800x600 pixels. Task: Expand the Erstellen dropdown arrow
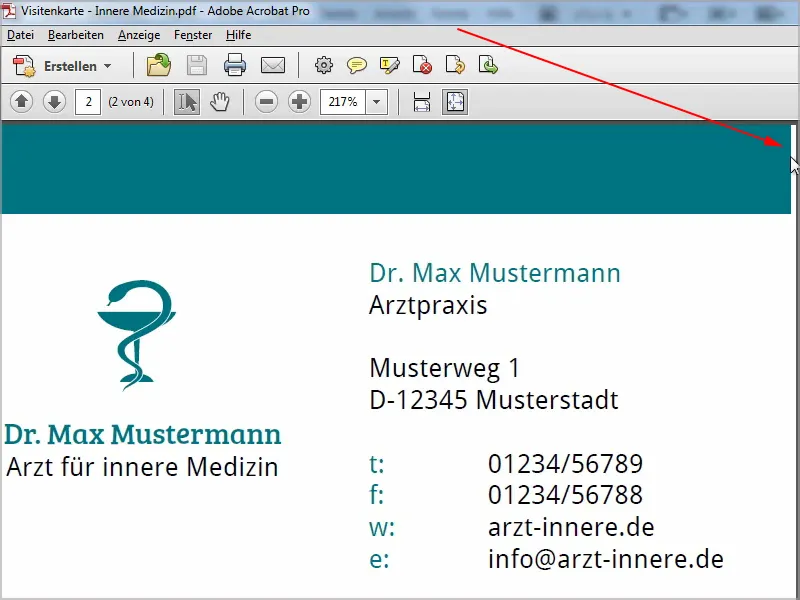tap(107, 66)
